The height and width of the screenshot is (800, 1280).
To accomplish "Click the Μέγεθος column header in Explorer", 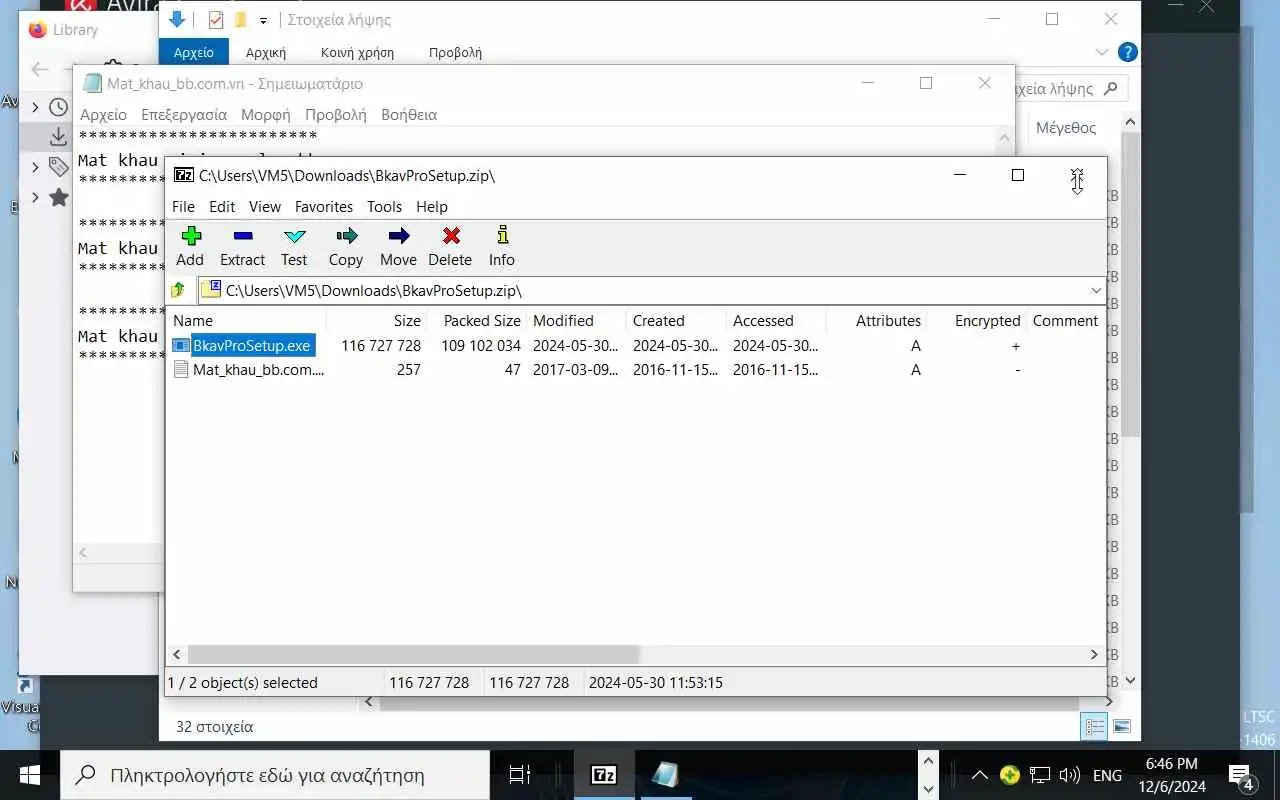I will click(x=1066, y=127).
